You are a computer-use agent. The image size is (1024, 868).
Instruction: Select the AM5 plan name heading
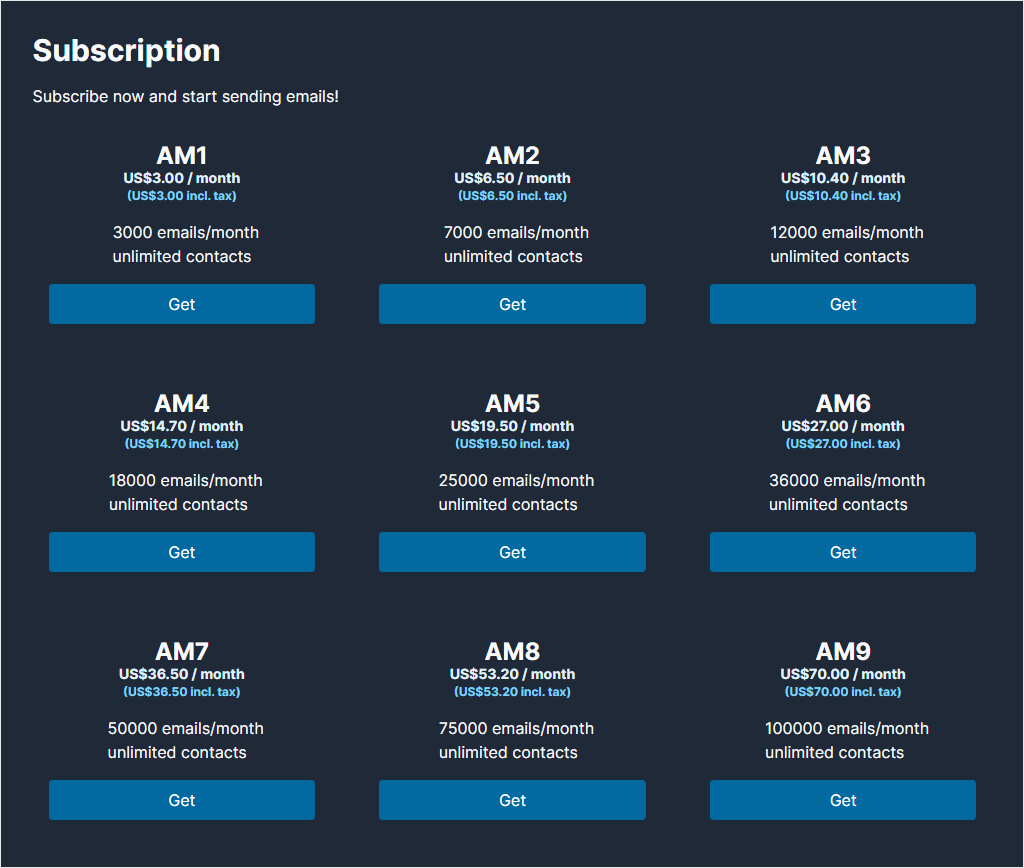[512, 404]
